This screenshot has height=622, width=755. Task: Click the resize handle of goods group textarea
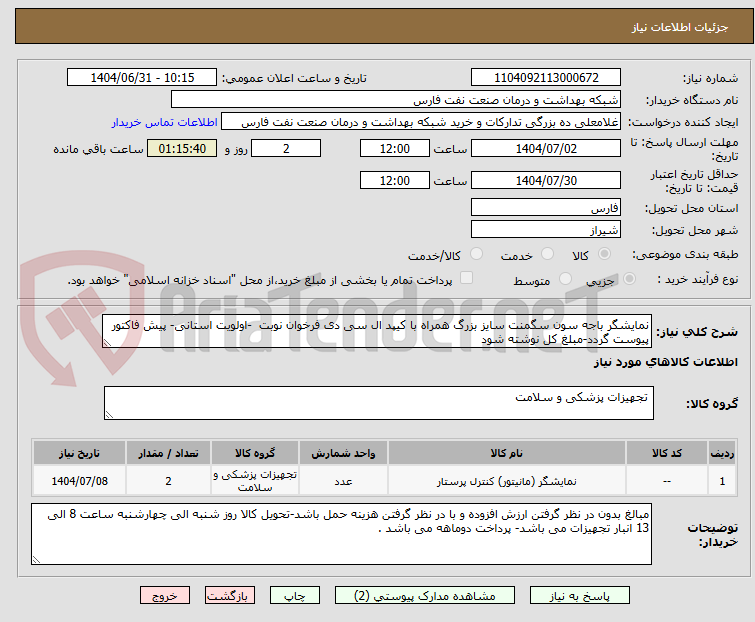109,415
